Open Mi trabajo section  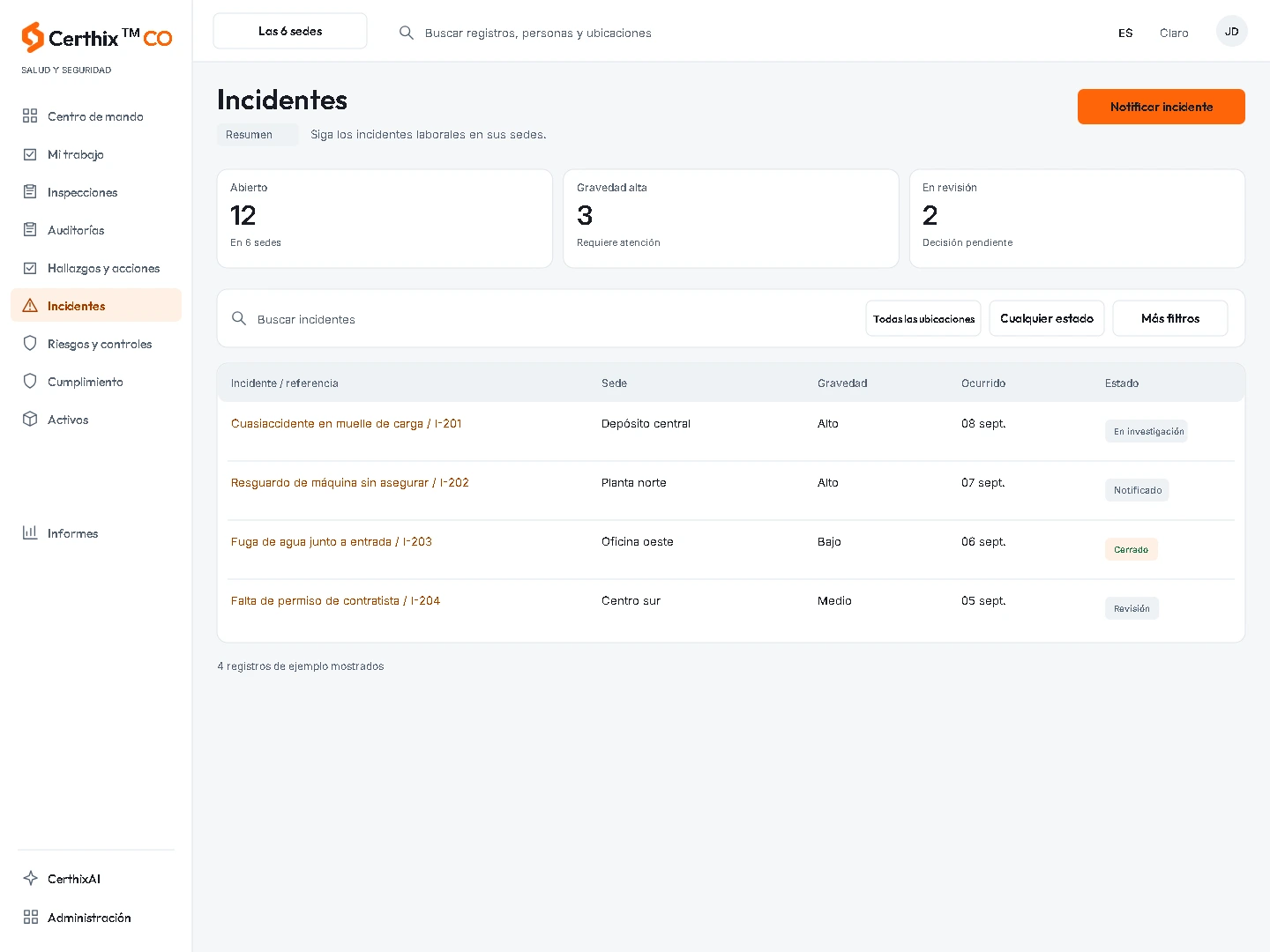tap(96, 154)
